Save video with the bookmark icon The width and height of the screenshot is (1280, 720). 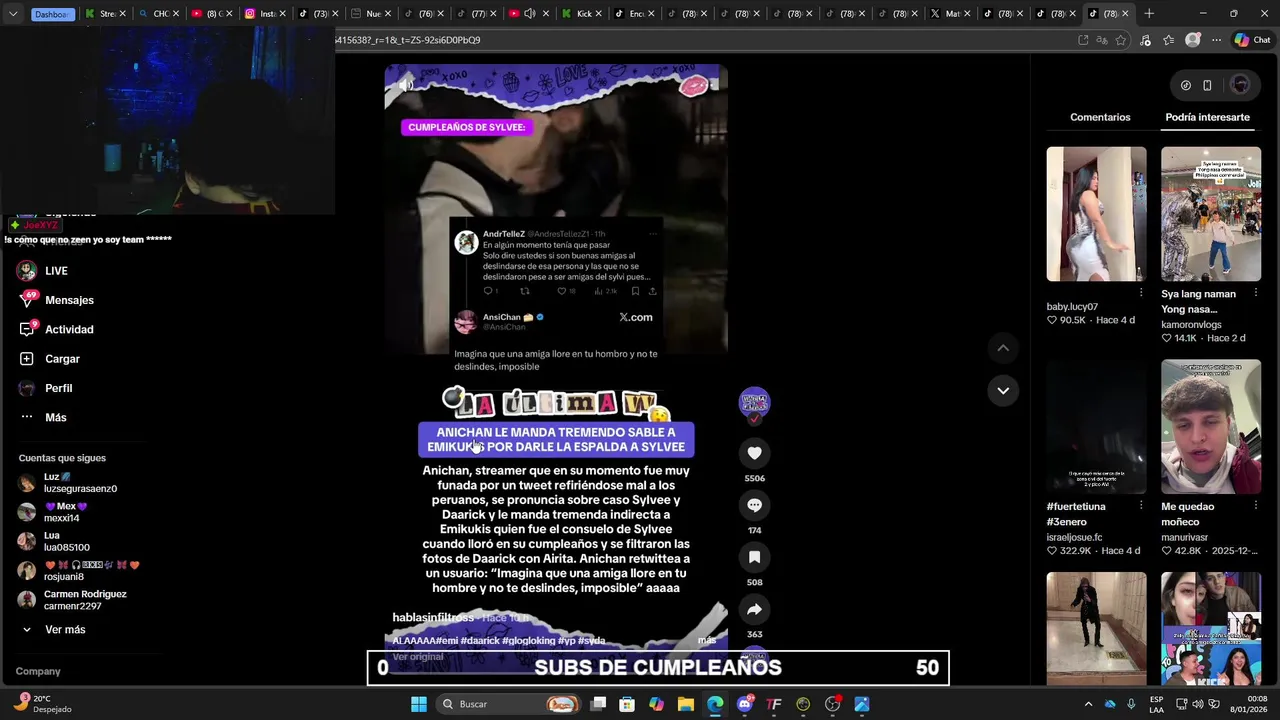pos(754,557)
